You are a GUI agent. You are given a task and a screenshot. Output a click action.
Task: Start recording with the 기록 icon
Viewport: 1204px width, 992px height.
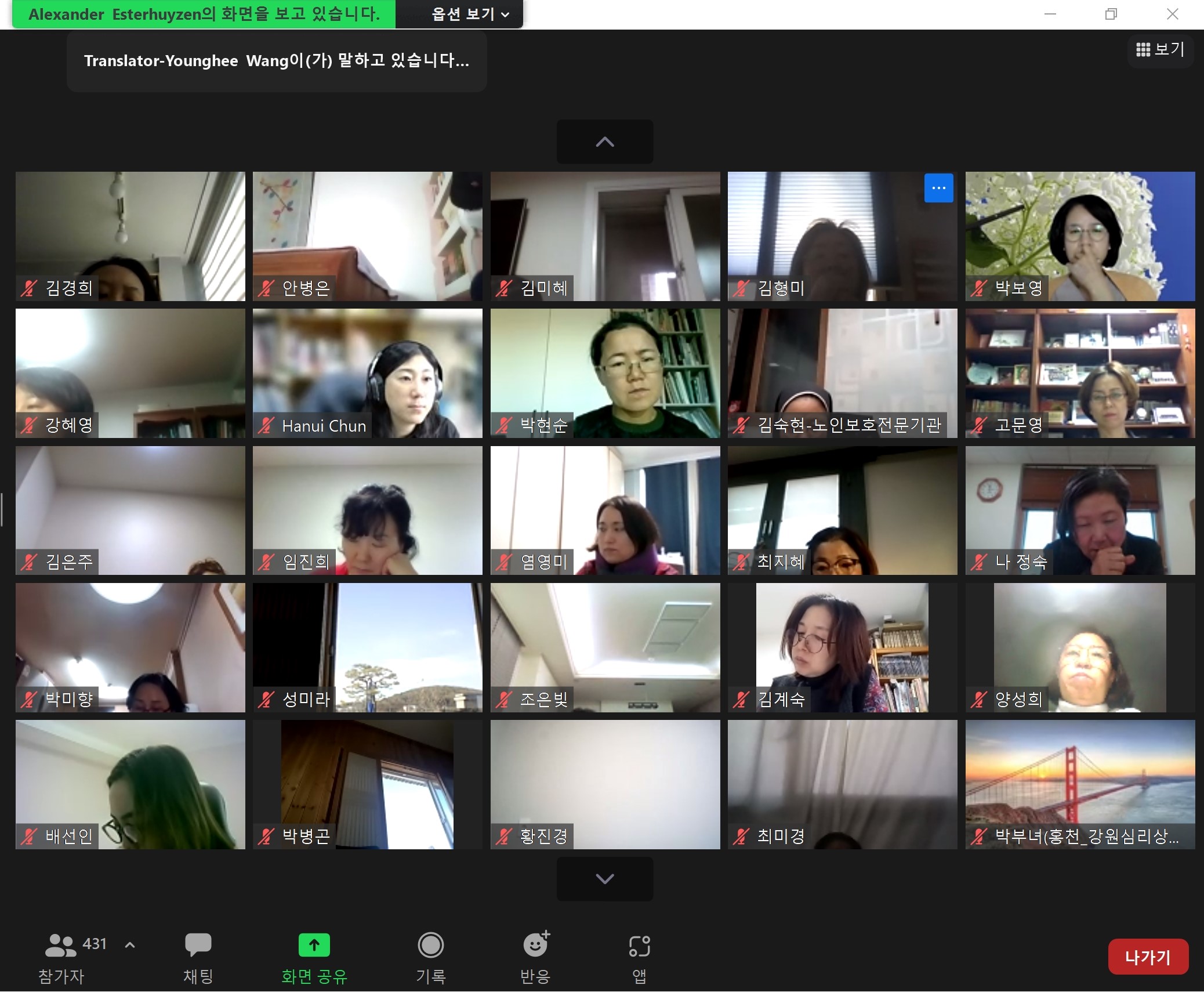[x=431, y=945]
